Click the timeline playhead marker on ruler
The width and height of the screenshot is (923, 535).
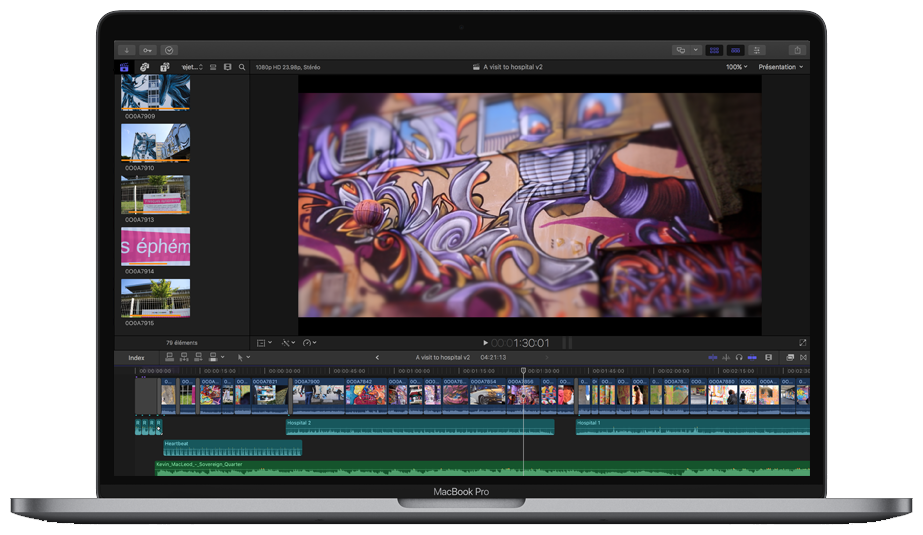point(523,370)
